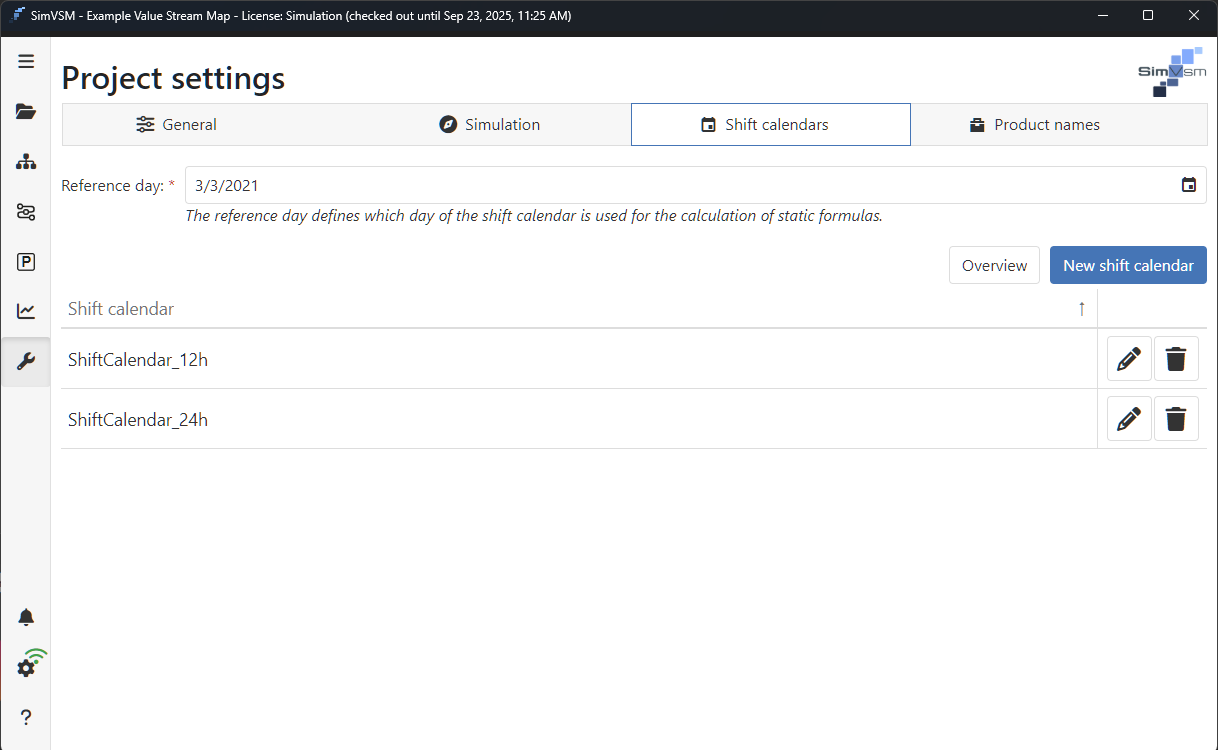The image size is (1218, 750).
Task: Click the process flow sidebar icon
Action: (x=26, y=212)
